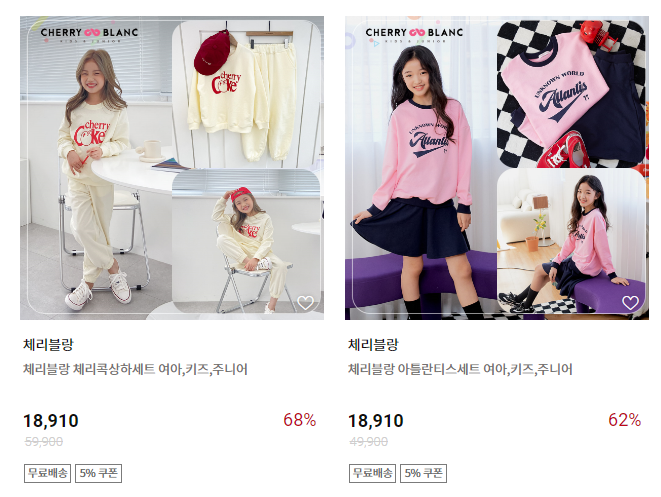Open 체리블랑 체리콕상하세트 product title

(x=135, y=369)
